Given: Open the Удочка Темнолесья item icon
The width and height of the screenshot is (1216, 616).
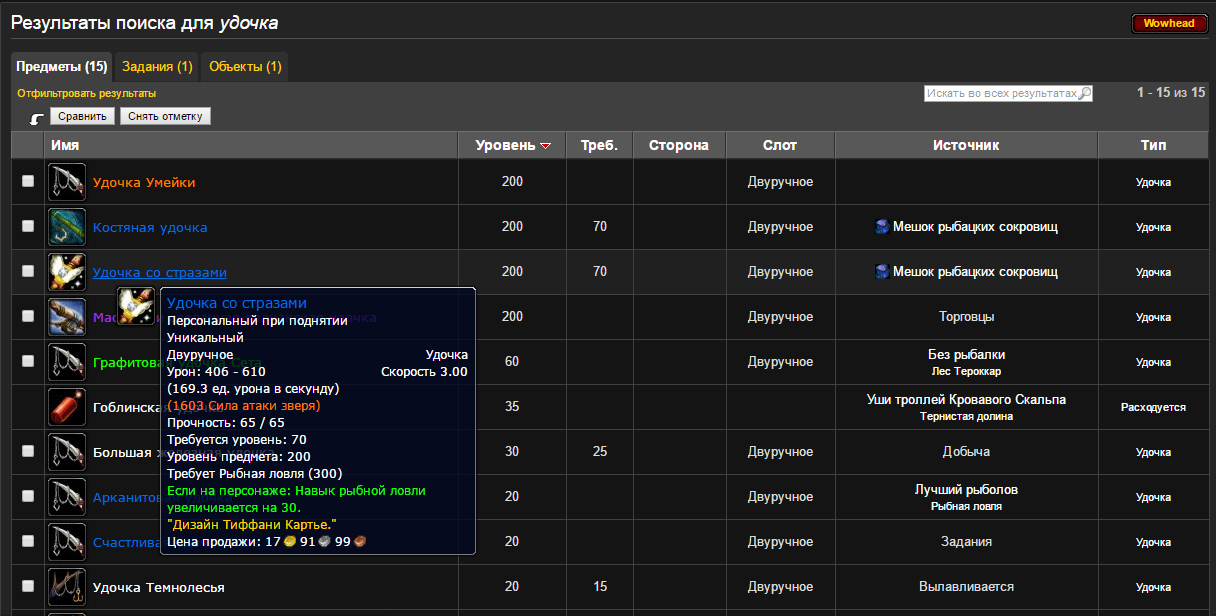Looking at the screenshot, I should coord(67,587).
